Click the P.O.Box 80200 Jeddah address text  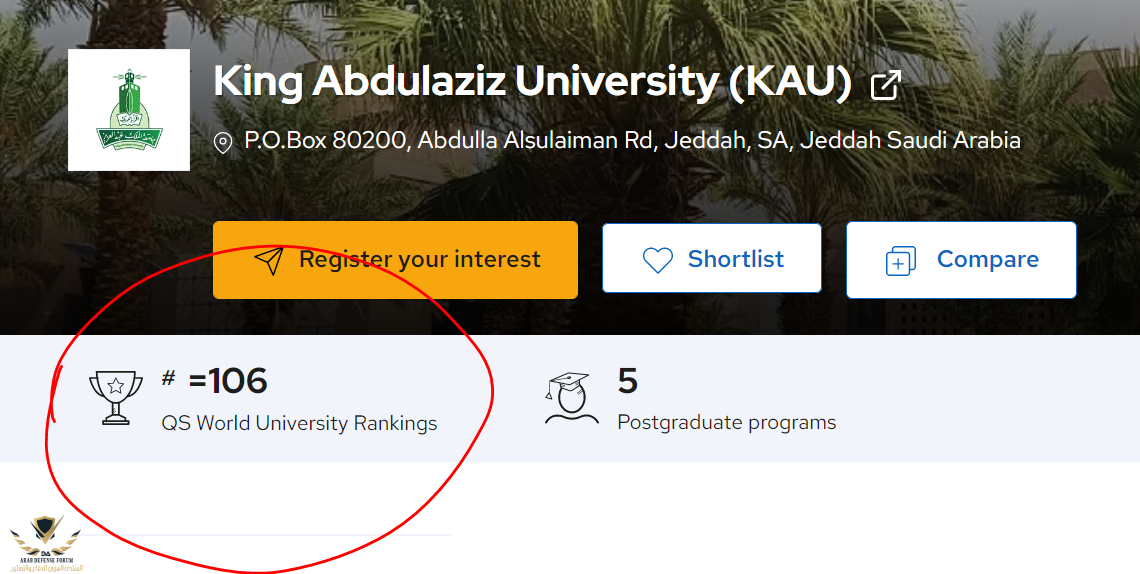coord(632,140)
